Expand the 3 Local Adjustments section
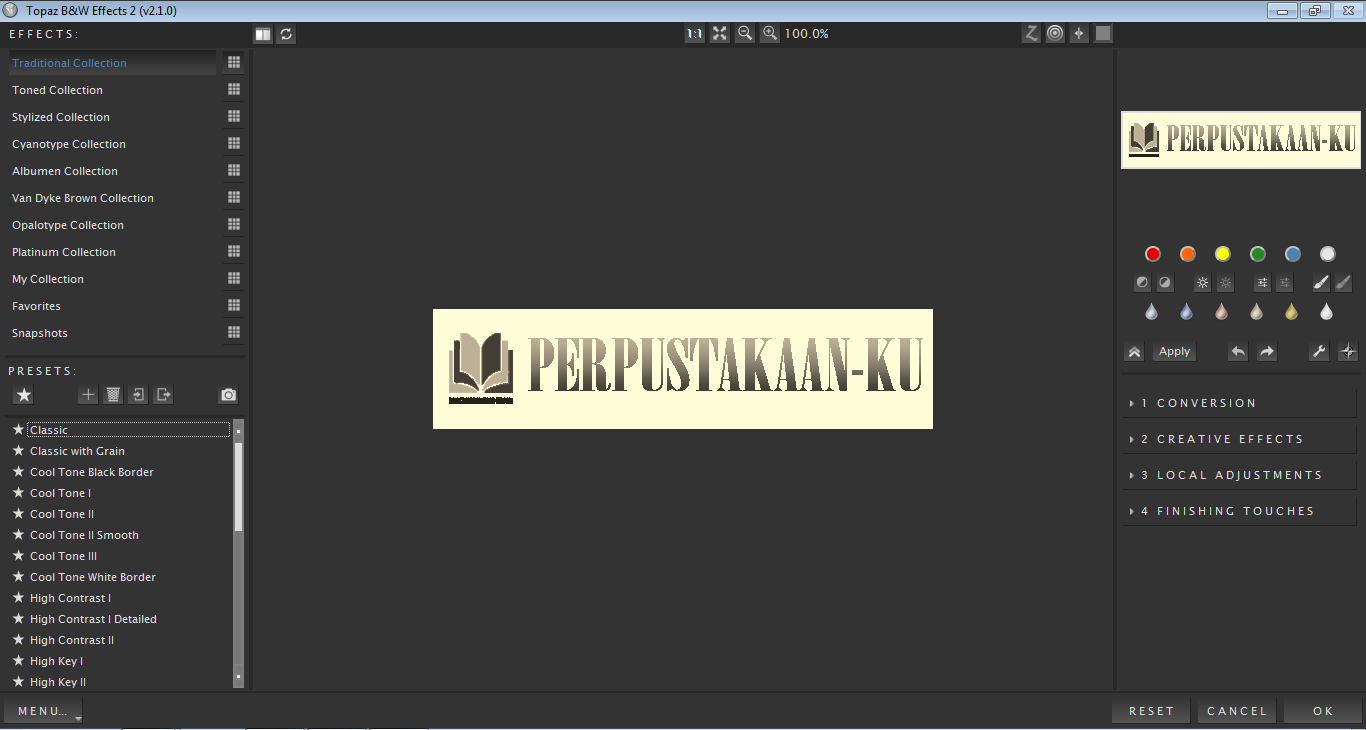1366x730 pixels. tap(1239, 475)
